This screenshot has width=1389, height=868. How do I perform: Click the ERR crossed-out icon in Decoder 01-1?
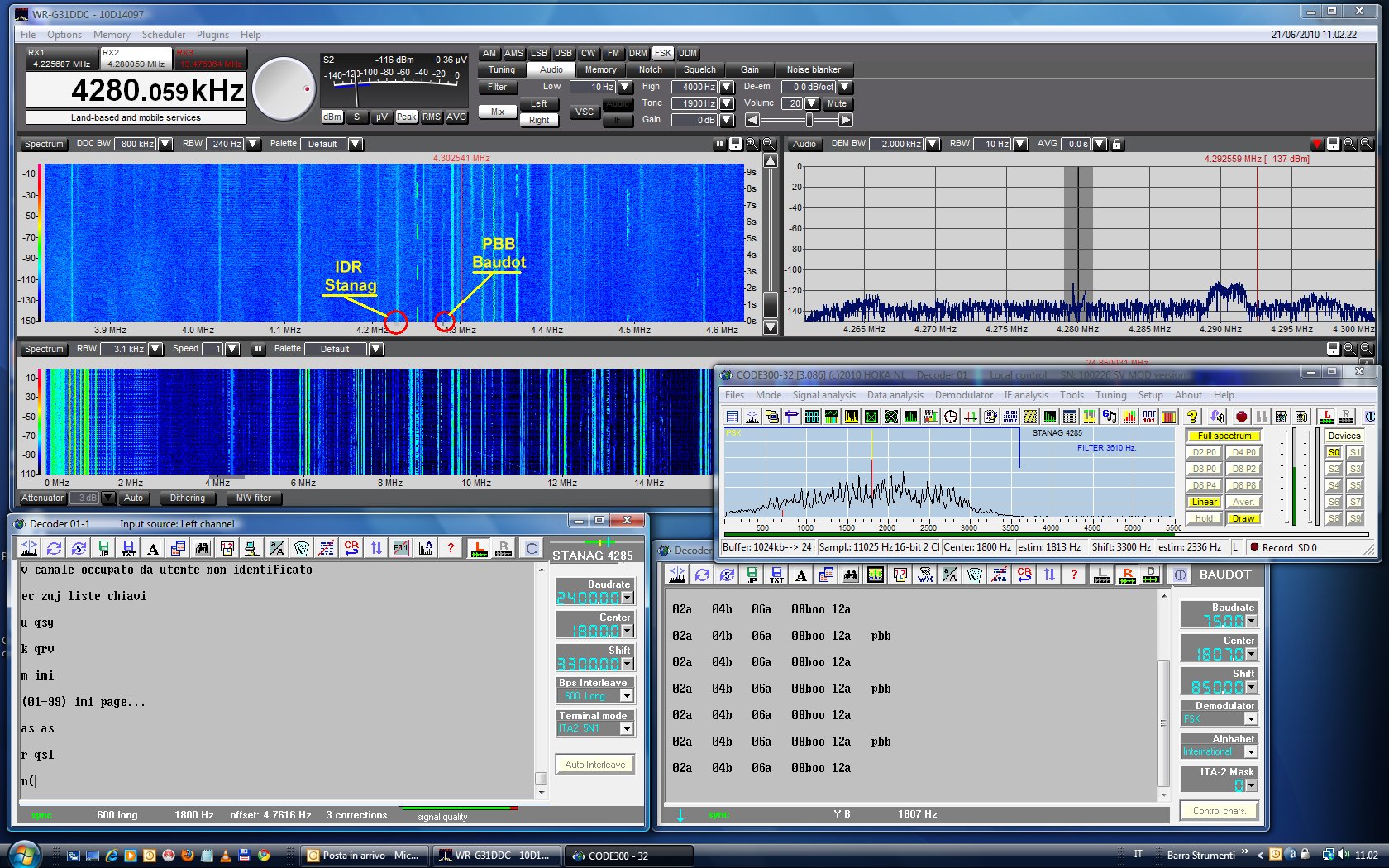pos(401,547)
